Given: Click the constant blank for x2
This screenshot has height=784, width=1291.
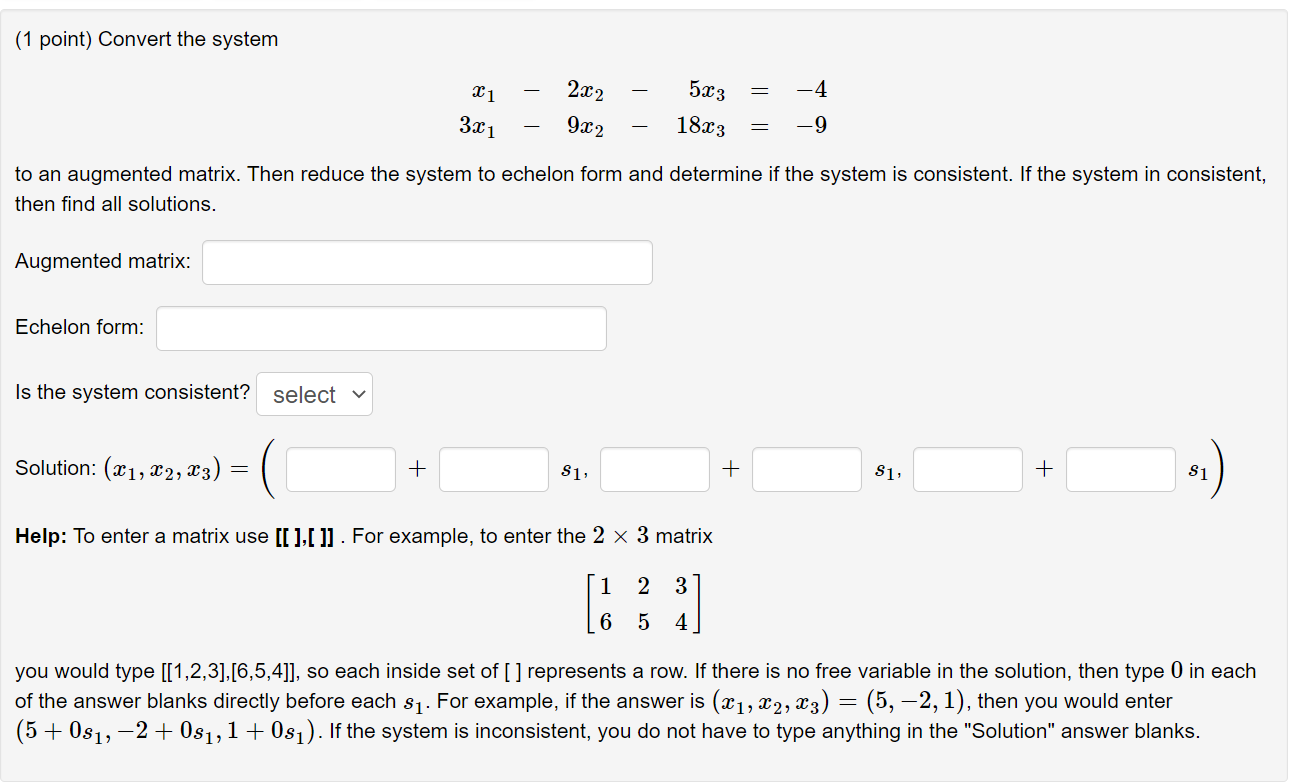Looking at the screenshot, I should (x=654, y=469).
